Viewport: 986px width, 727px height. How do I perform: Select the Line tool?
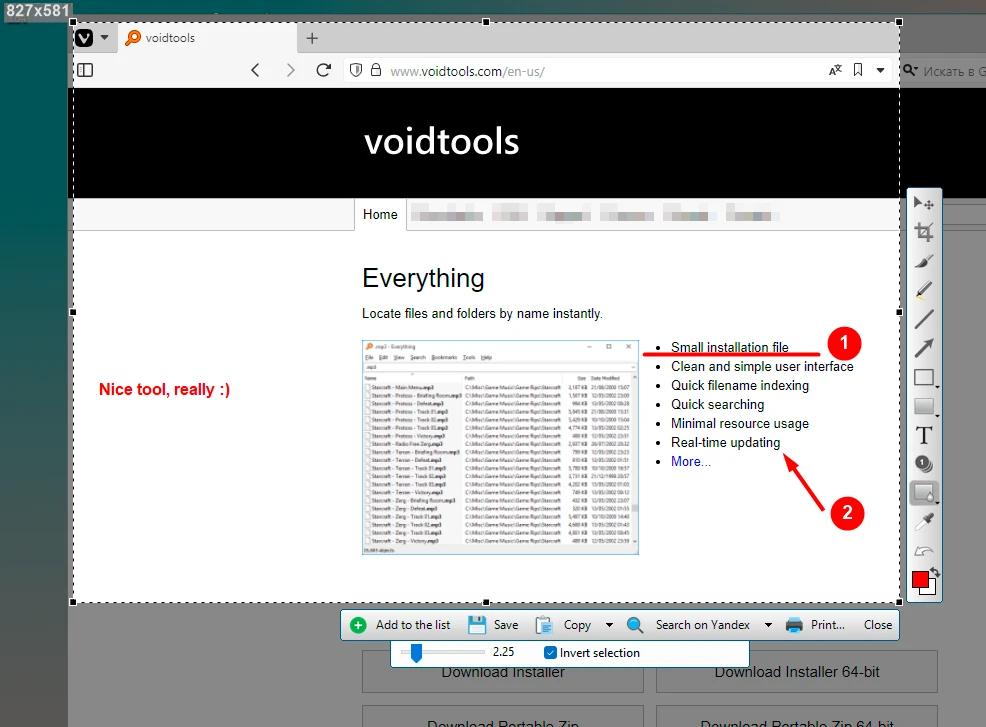coord(923,319)
